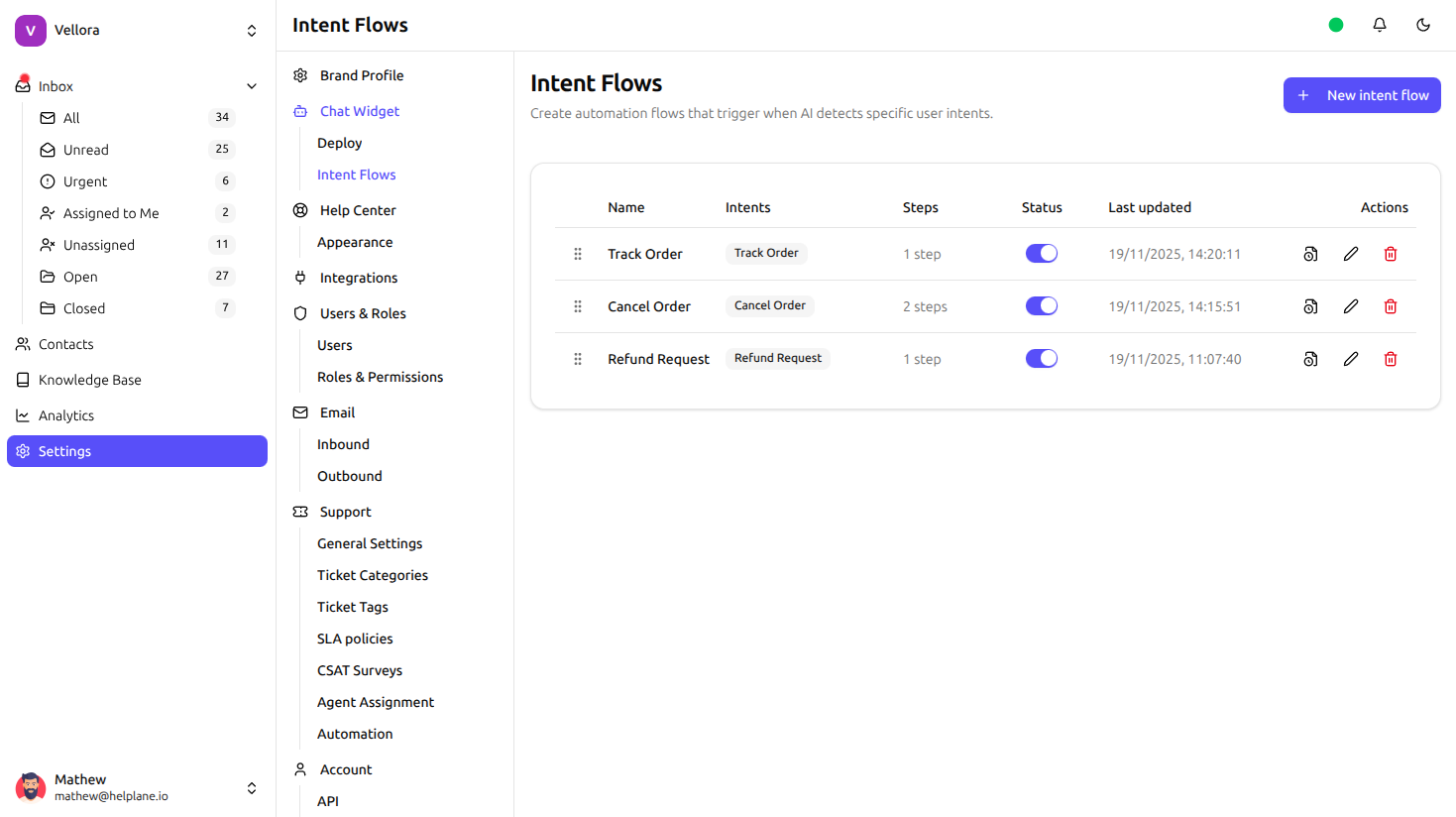Edit the Cancel Order flow with the pencil icon

click(x=1350, y=305)
